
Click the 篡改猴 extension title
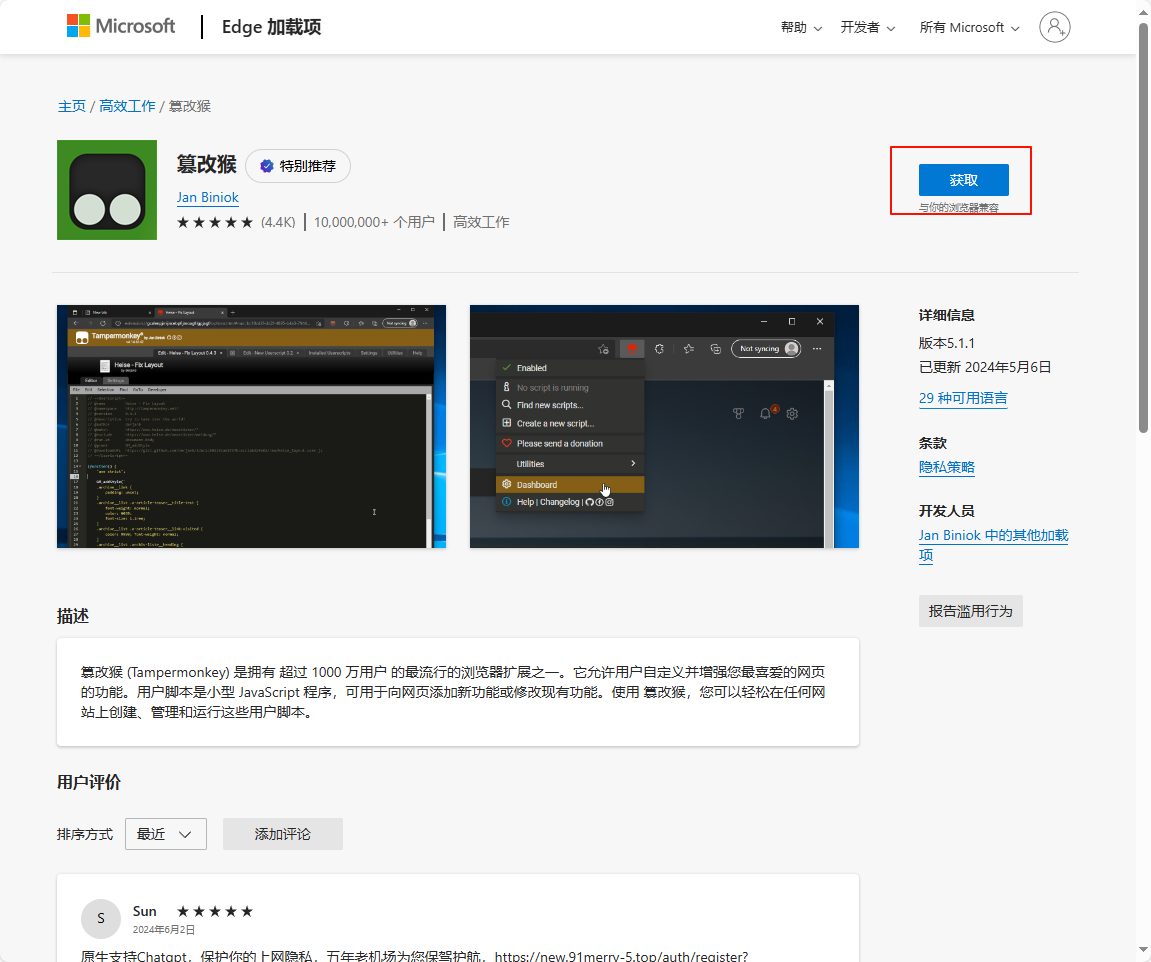(x=206, y=164)
